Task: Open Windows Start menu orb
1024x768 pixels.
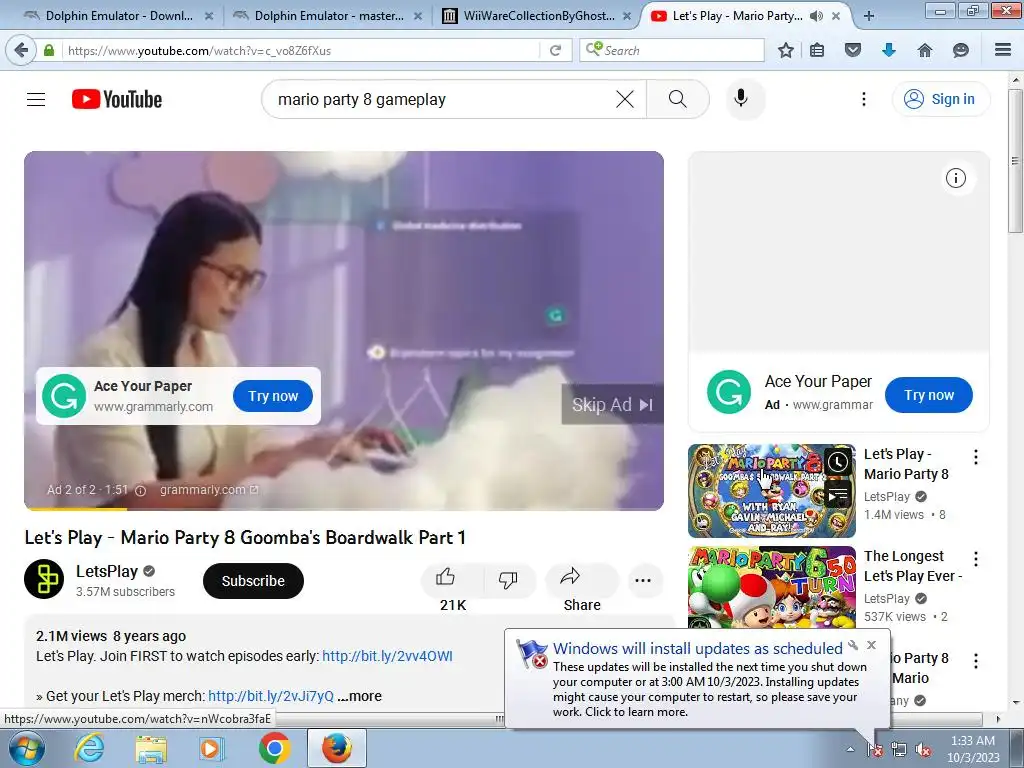Action: tap(27, 748)
